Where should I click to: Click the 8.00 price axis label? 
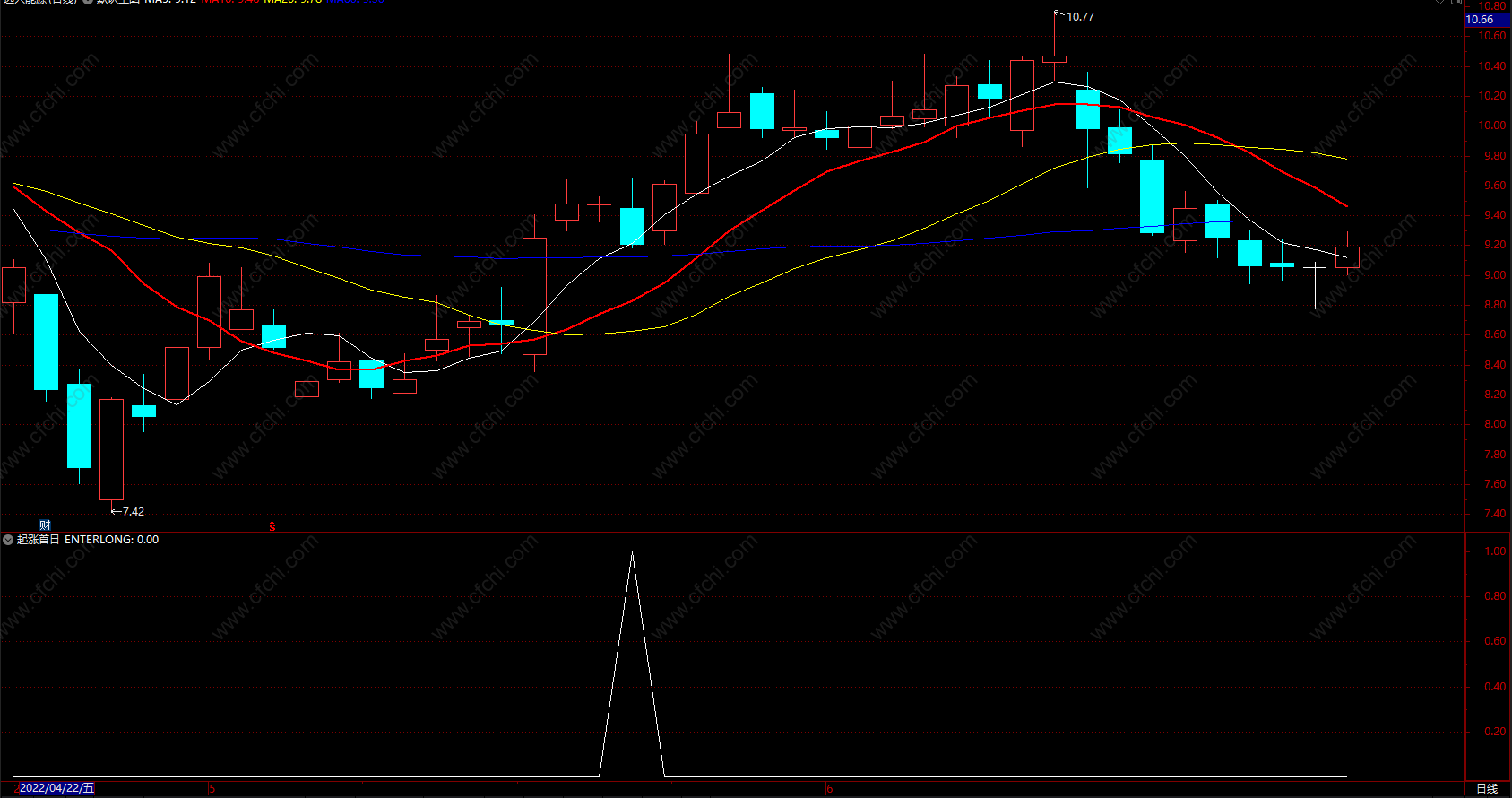tap(1495, 424)
